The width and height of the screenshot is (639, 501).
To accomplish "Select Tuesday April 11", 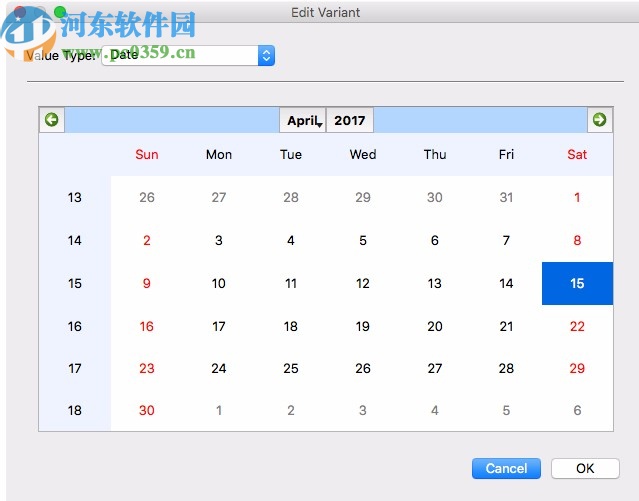I will pos(291,283).
